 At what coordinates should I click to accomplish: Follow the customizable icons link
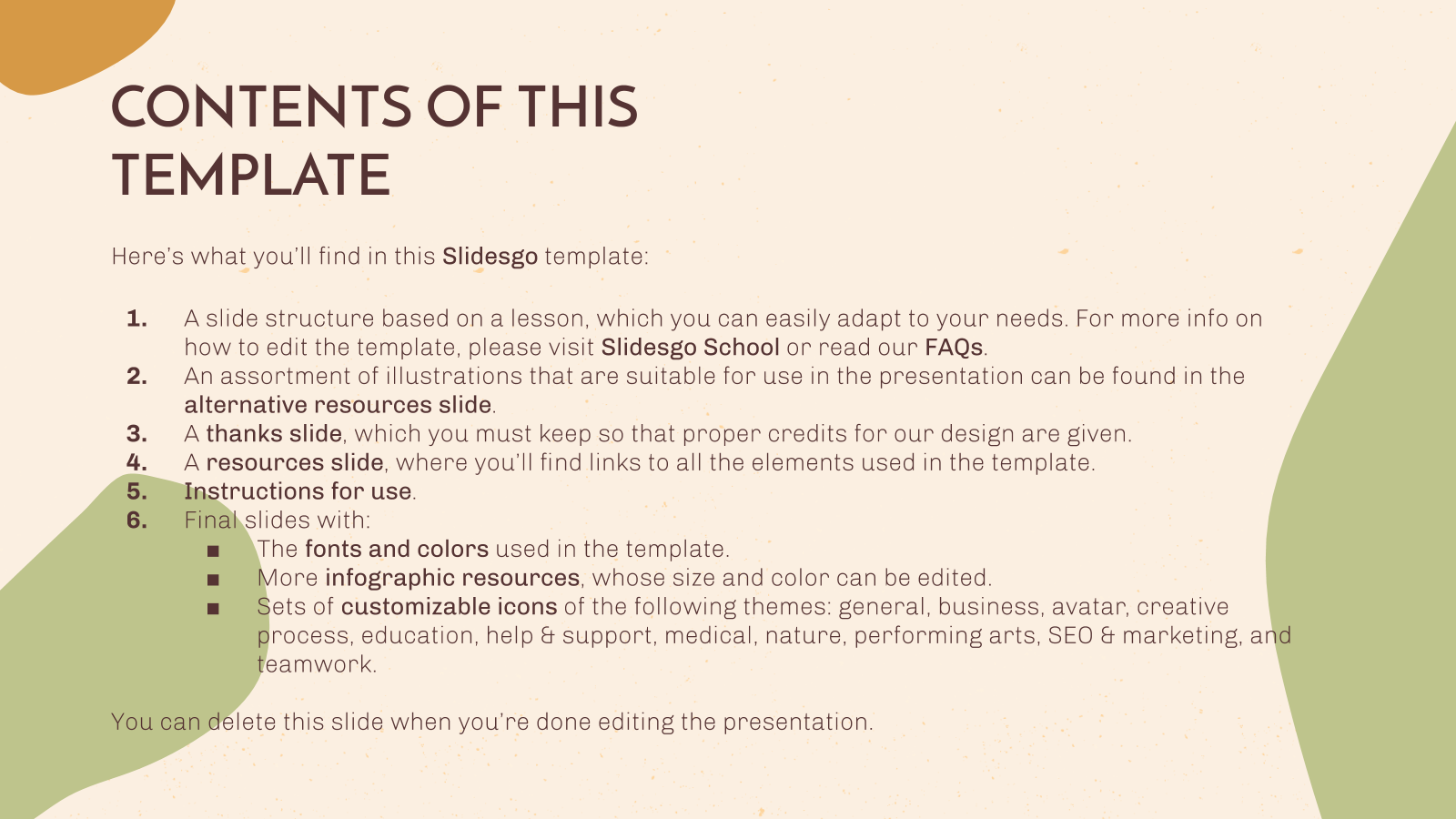click(449, 607)
